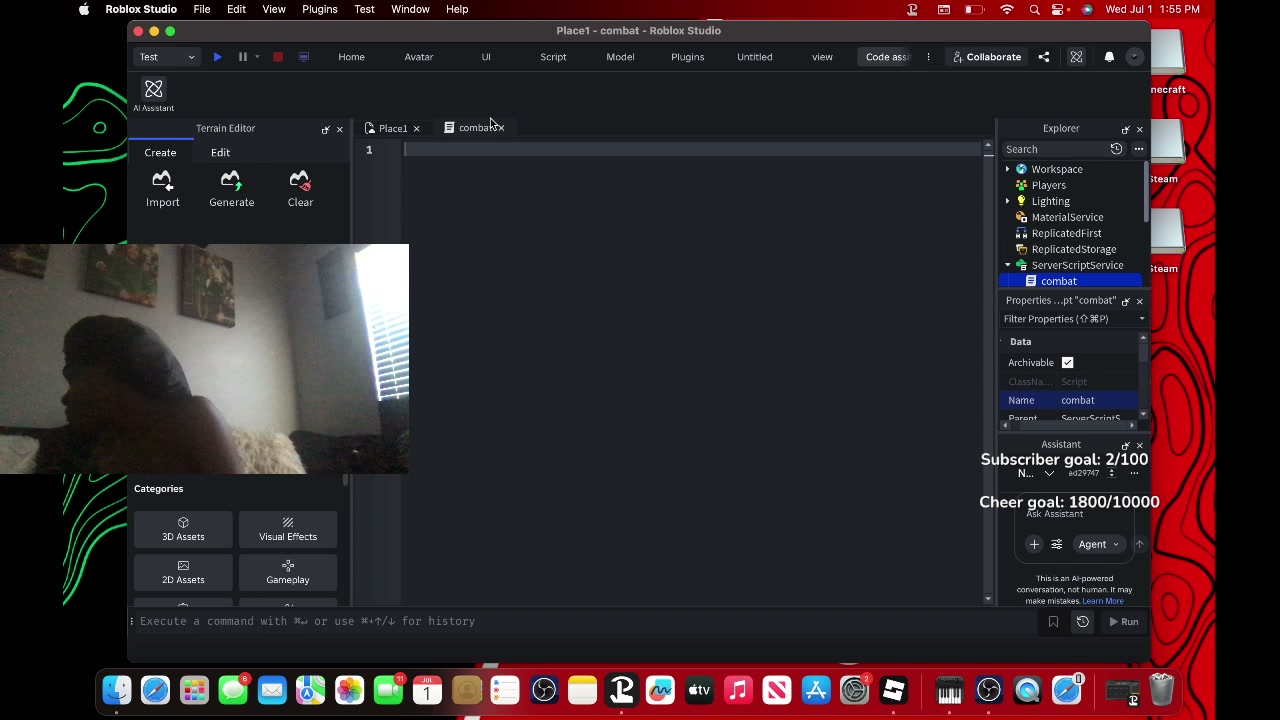This screenshot has height=720, width=1280.
Task: Open the Explorer more options menu
Action: tap(1138, 149)
